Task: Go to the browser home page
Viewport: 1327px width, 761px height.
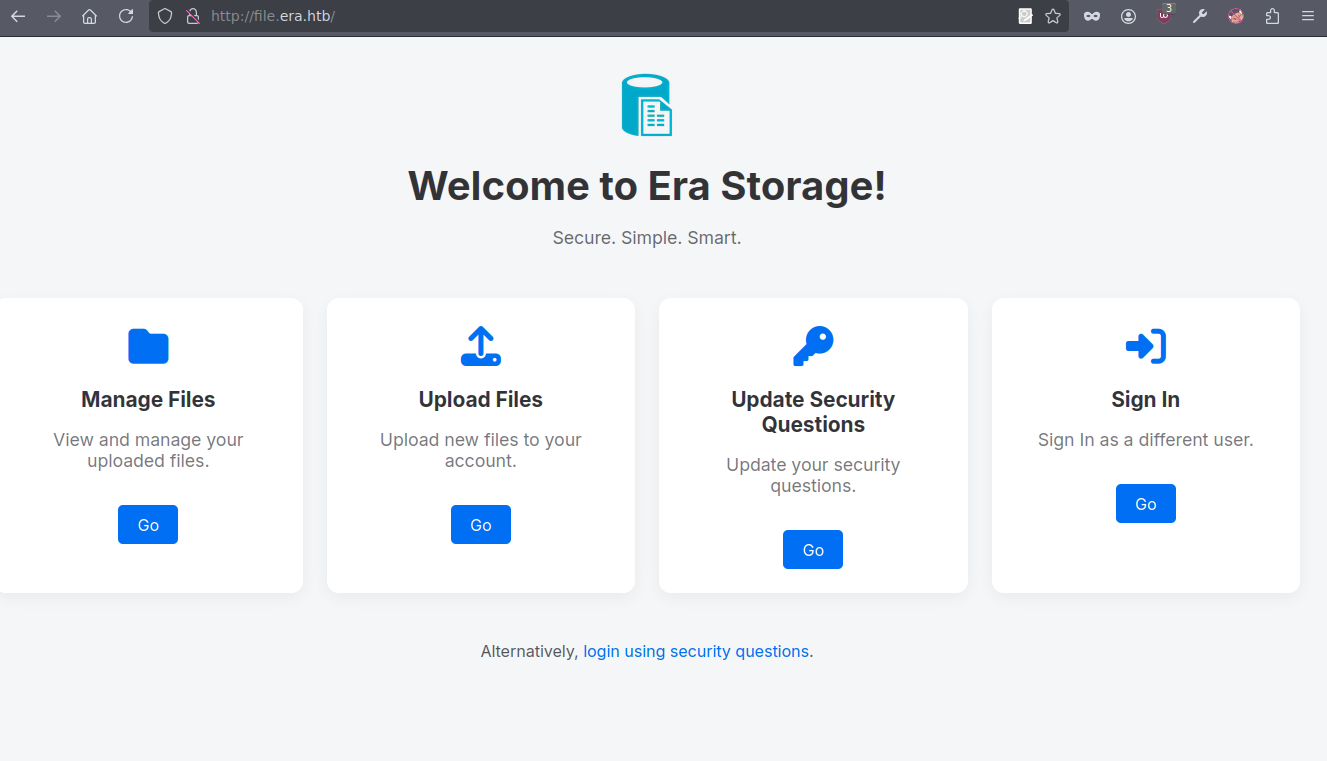Action: [x=90, y=16]
